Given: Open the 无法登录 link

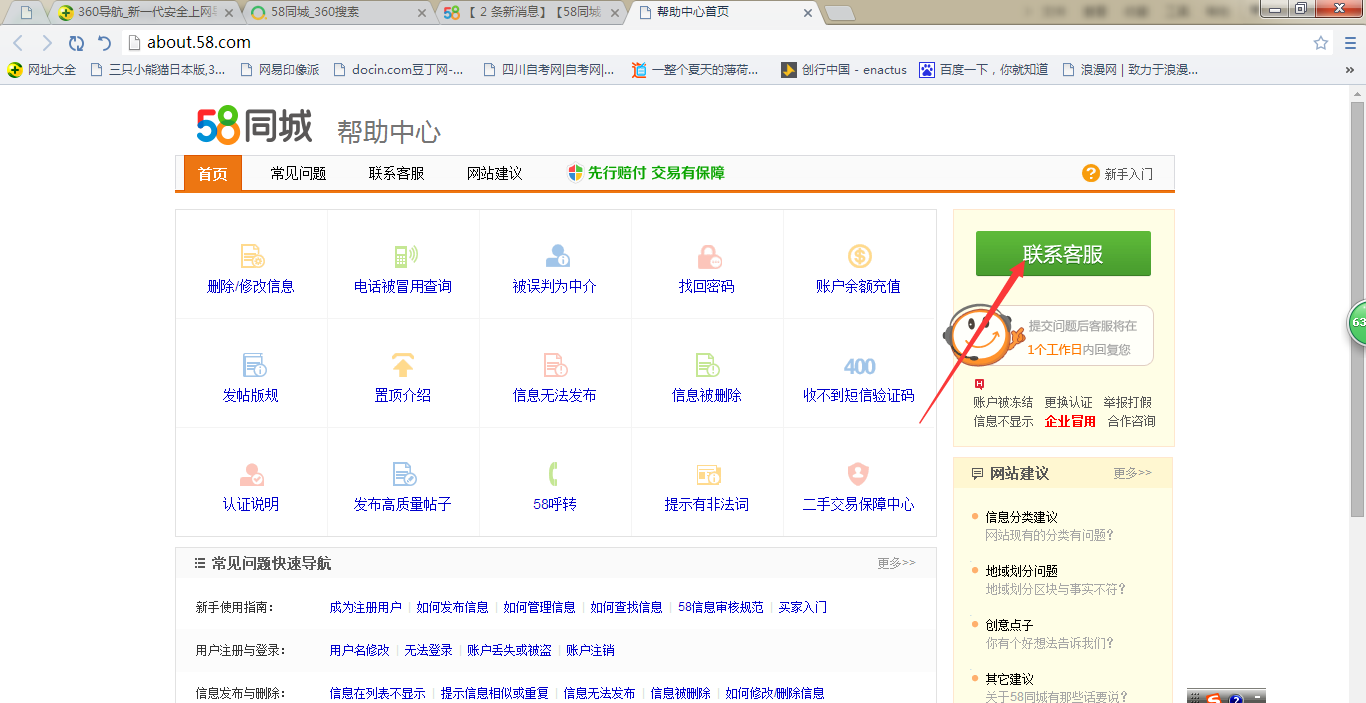Looking at the screenshot, I should coord(428,650).
